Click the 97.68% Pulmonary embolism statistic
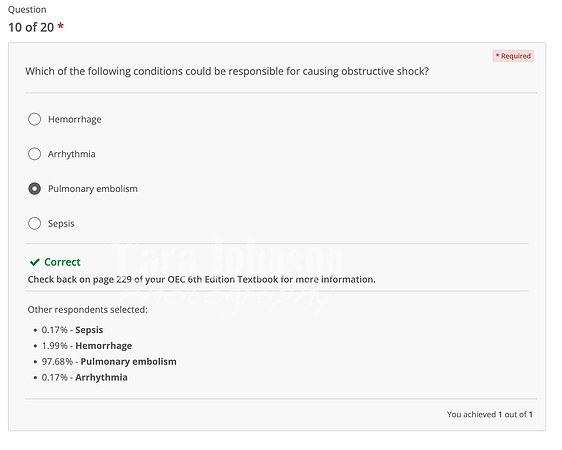 click(x=109, y=362)
